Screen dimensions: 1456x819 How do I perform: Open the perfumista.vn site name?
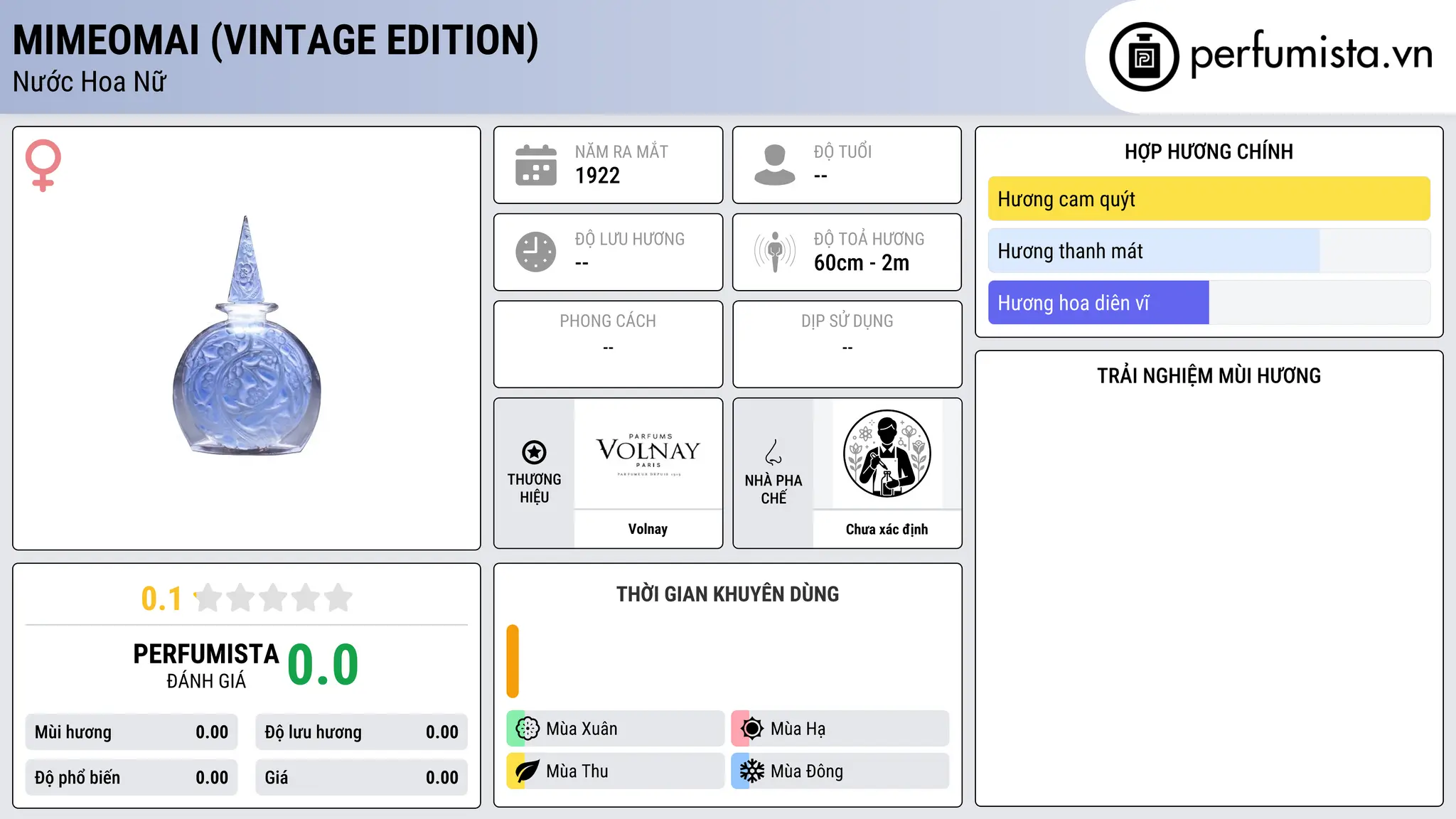(x=1312, y=55)
